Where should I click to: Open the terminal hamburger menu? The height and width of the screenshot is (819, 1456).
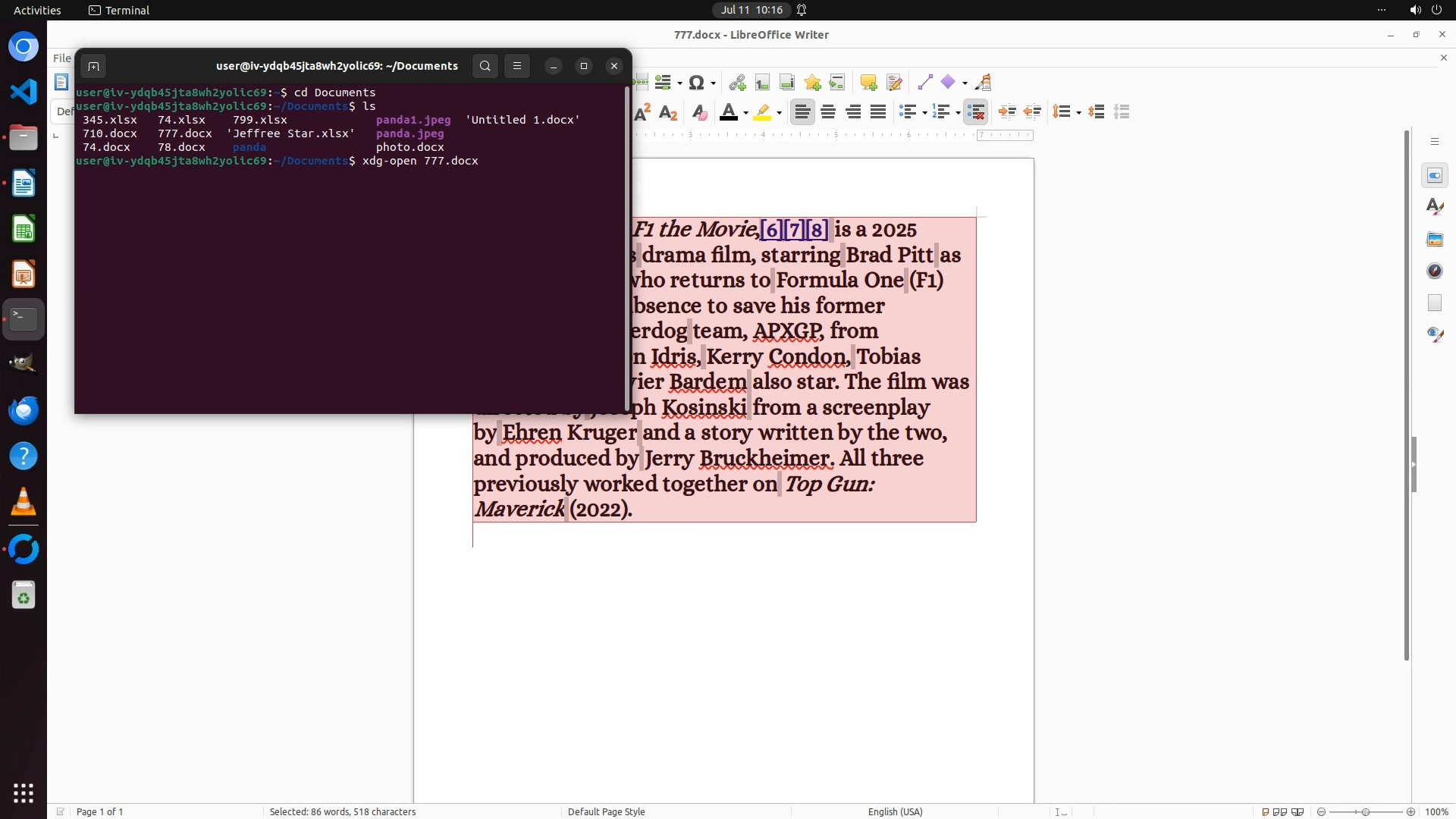pyautogui.click(x=517, y=66)
